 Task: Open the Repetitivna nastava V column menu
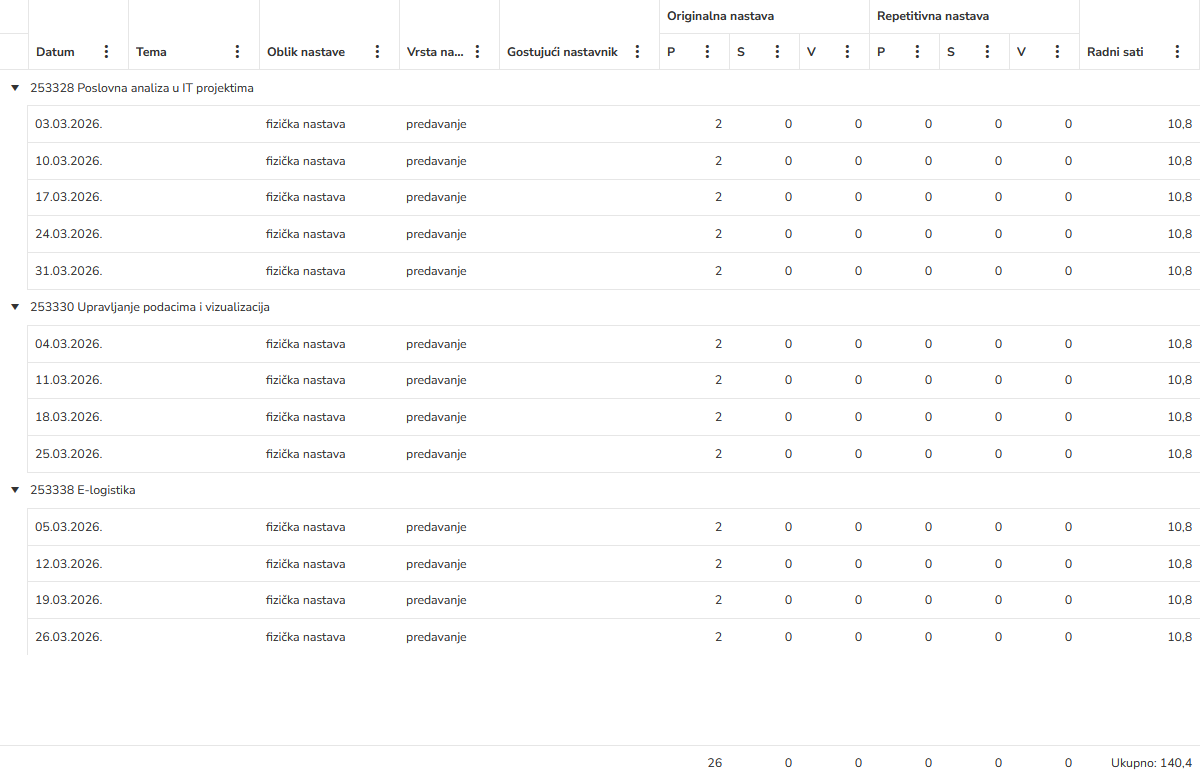coord(1057,52)
